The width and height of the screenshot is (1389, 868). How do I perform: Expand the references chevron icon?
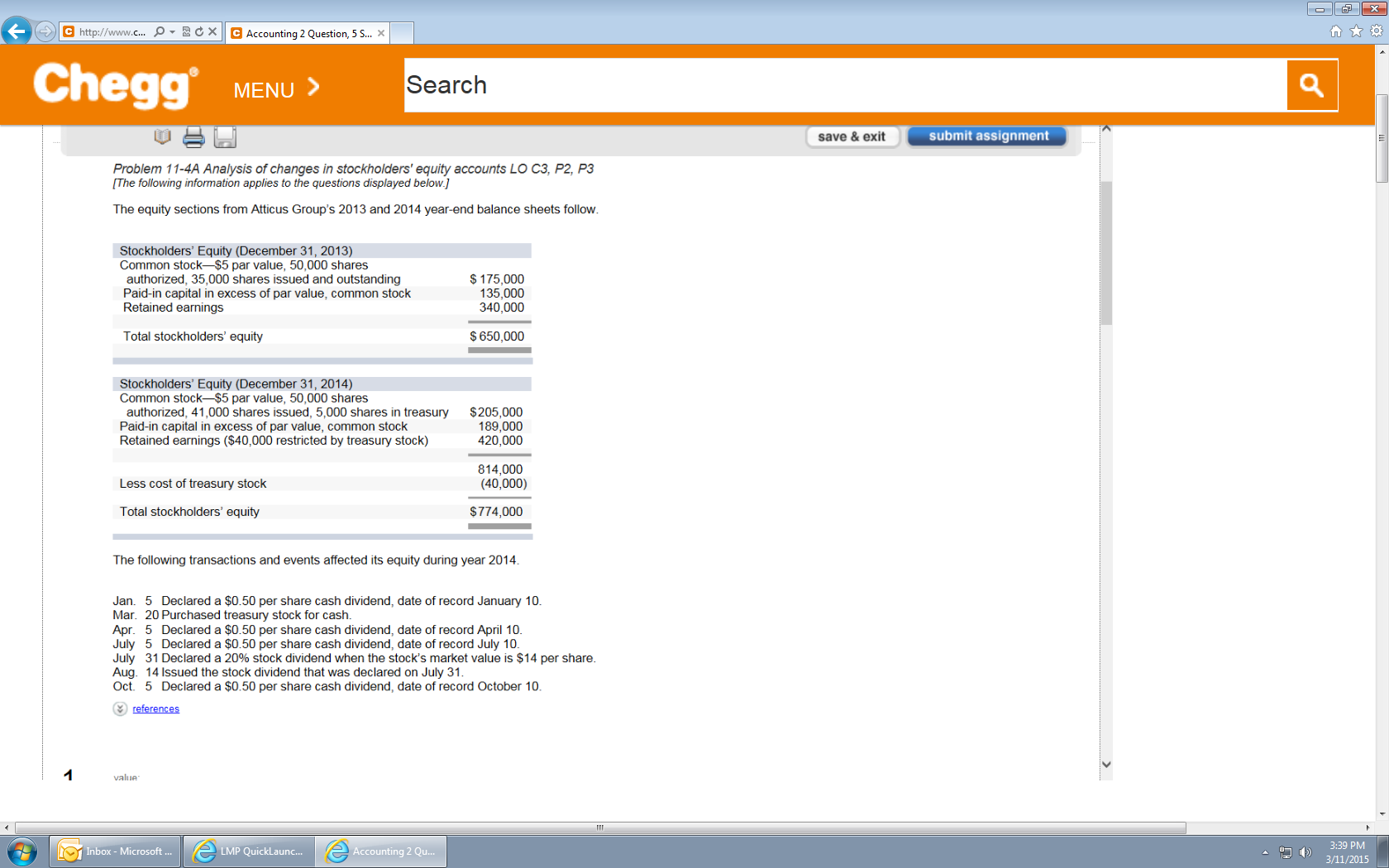pyautogui.click(x=120, y=708)
